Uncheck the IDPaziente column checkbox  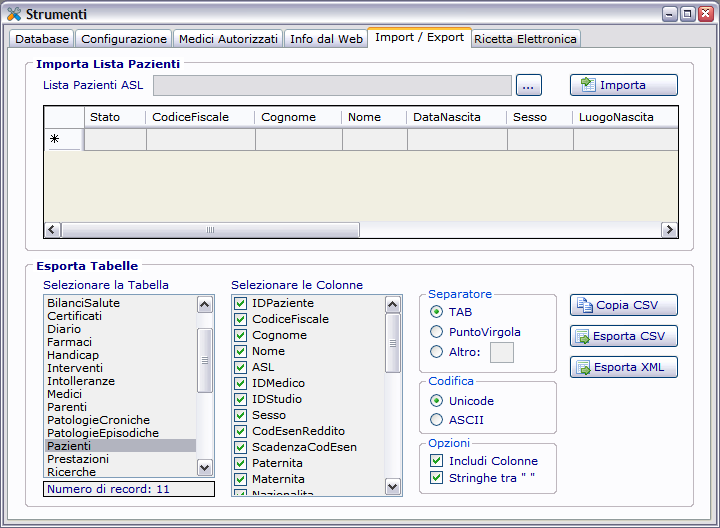coord(241,303)
